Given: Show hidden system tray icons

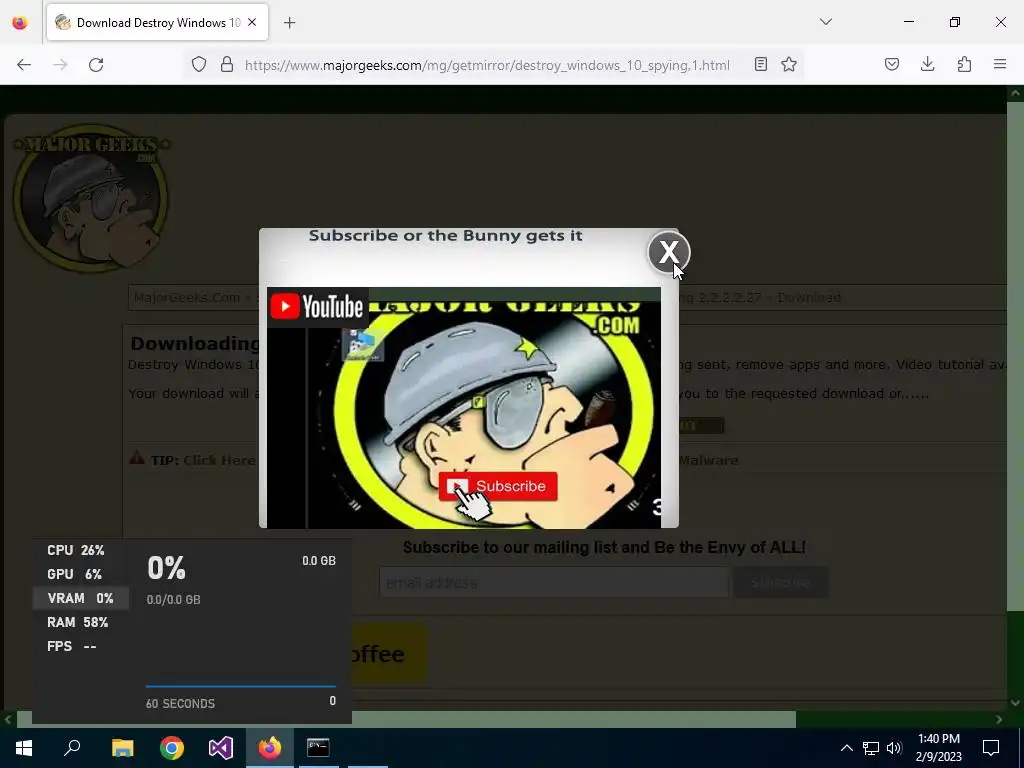Looking at the screenshot, I should pyautogui.click(x=846, y=748).
